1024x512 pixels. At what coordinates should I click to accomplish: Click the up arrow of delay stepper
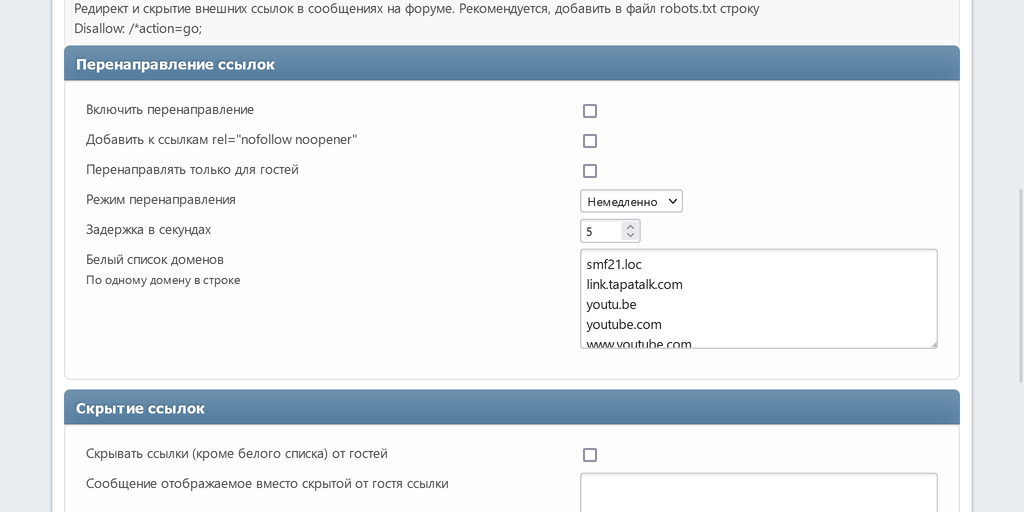(630, 227)
